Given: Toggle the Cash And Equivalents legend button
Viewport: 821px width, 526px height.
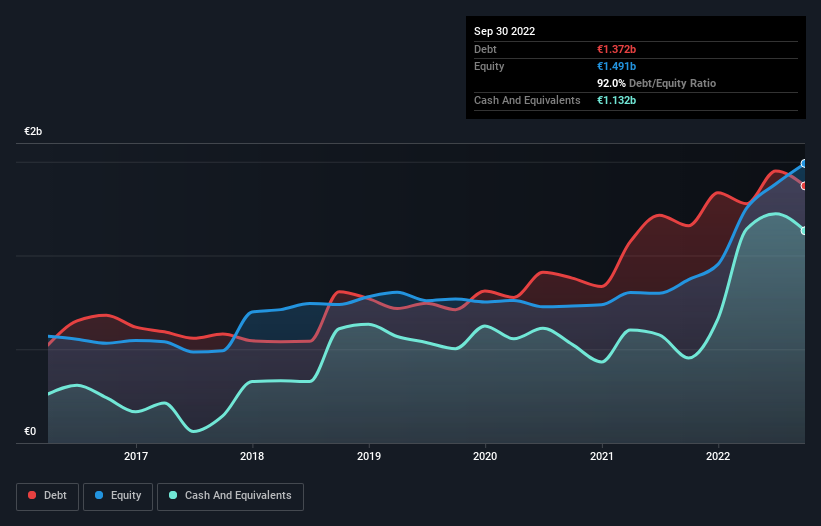Looking at the screenshot, I should click(230, 496).
